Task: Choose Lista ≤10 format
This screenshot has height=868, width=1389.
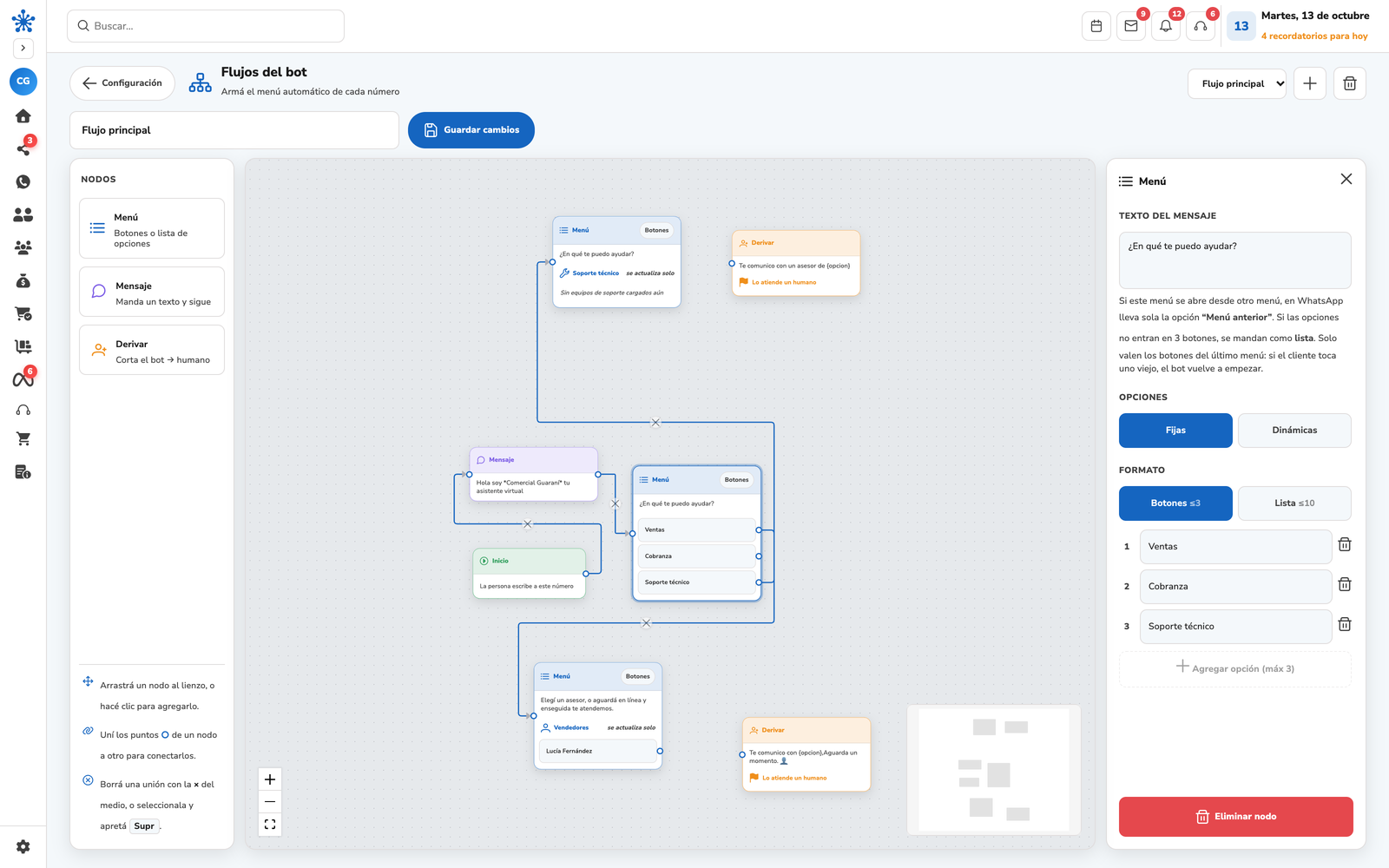Action: (x=1294, y=503)
